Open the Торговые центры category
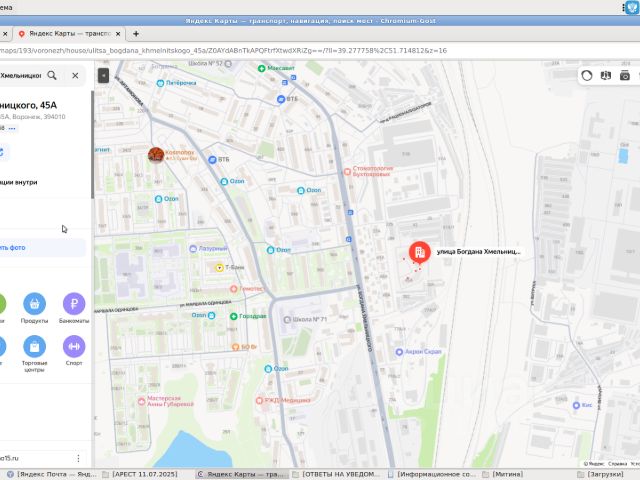The image size is (640, 480). tap(34, 354)
